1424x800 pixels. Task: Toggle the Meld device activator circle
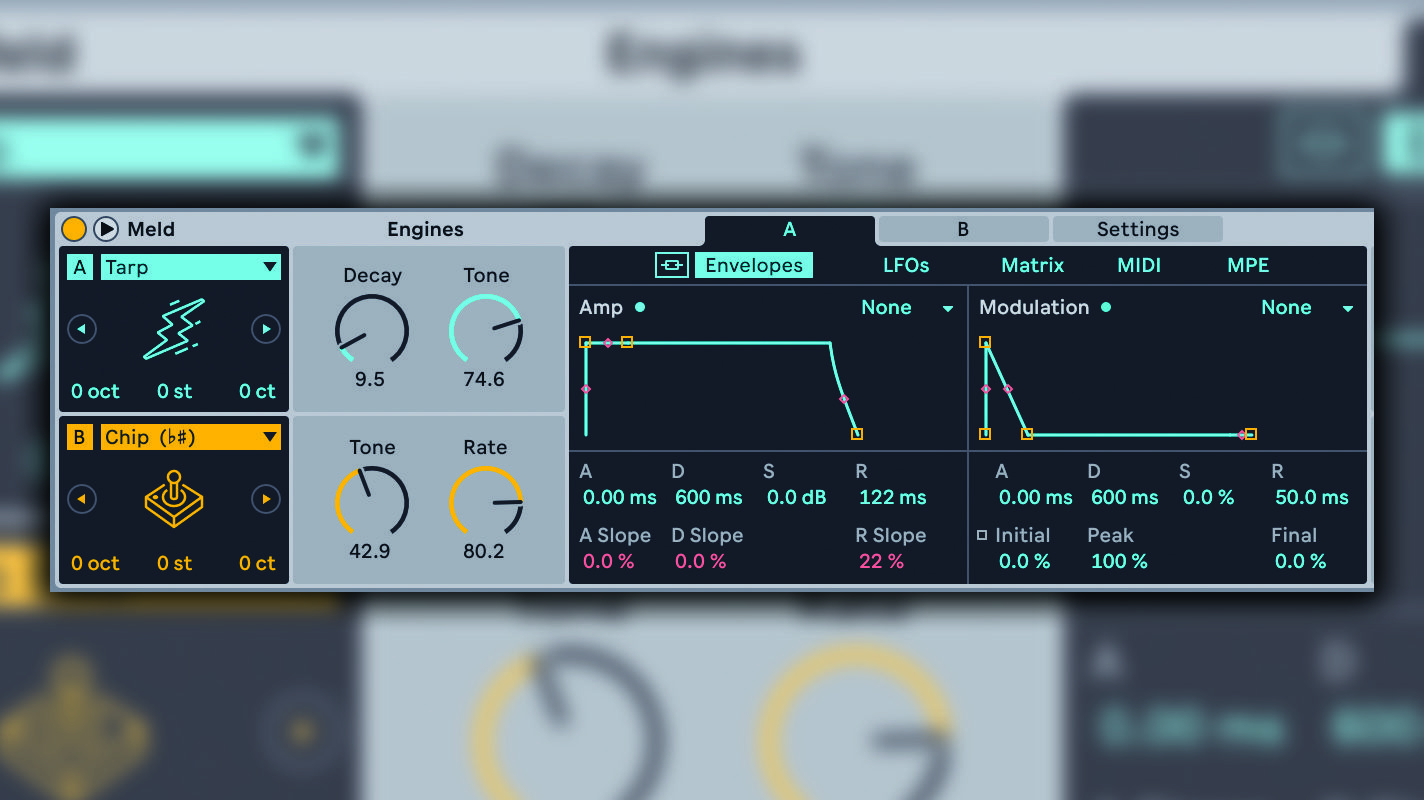pyautogui.click(x=73, y=229)
